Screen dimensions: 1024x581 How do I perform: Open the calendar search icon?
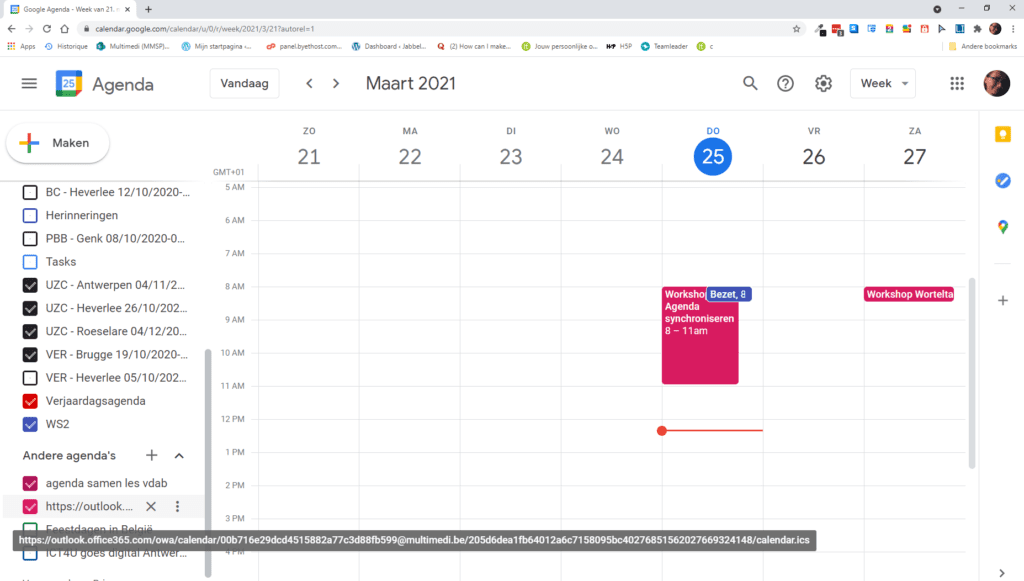750,84
